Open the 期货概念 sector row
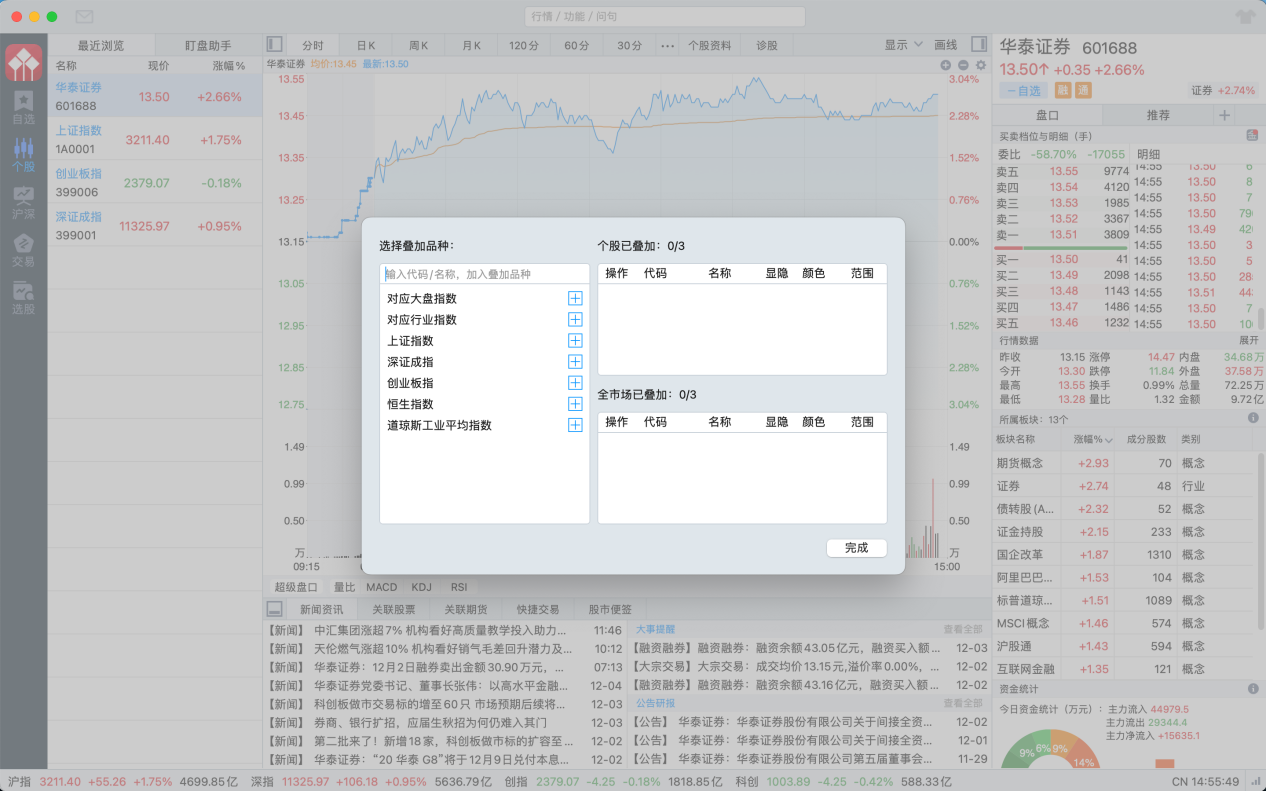 click(1125, 463)
